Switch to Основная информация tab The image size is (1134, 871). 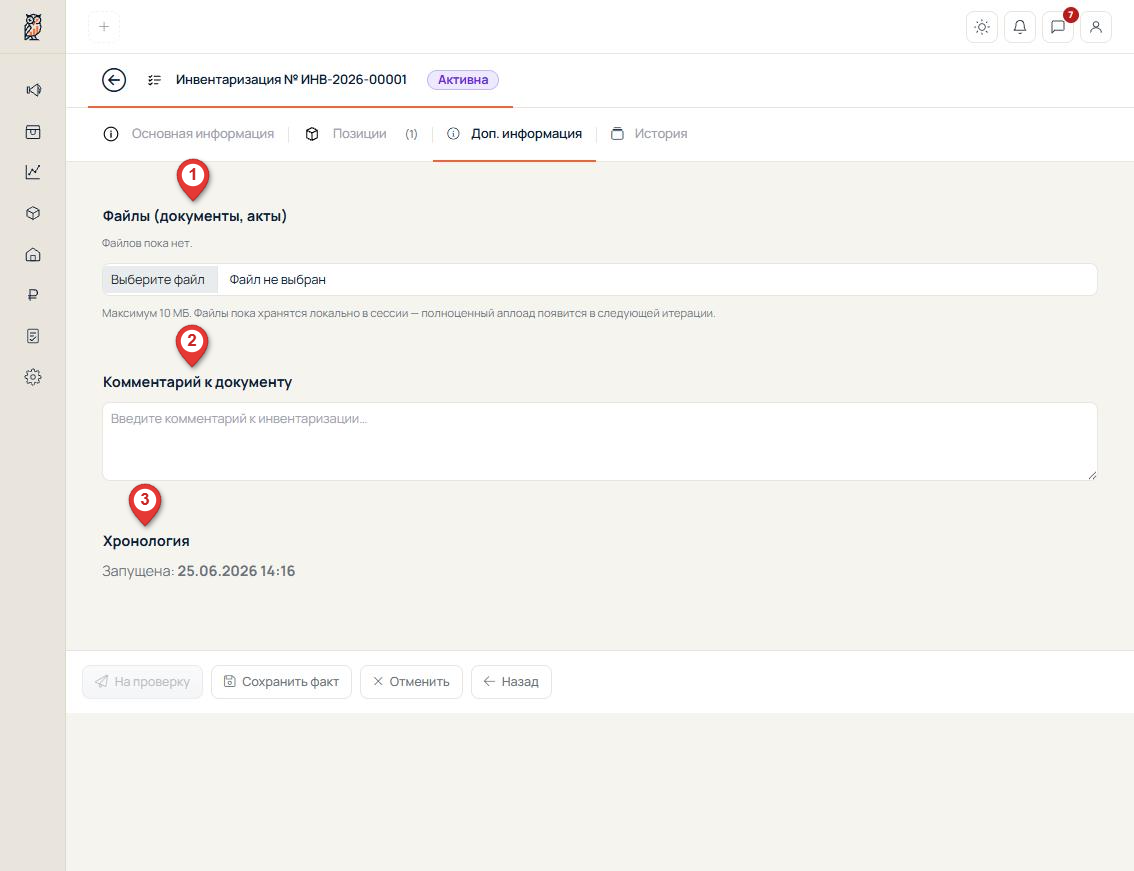189,134
